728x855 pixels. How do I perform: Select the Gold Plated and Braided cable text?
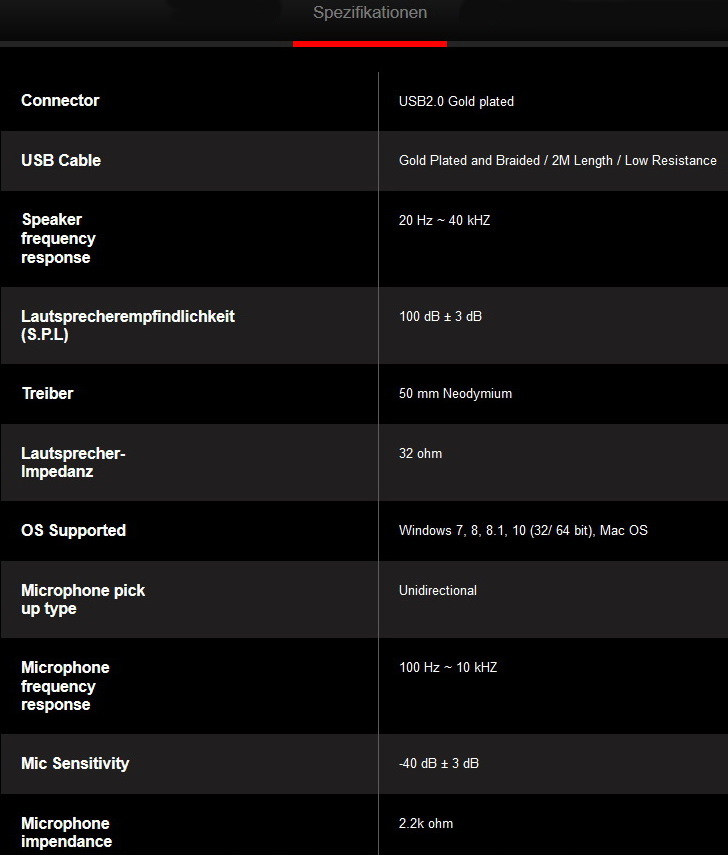tap(557, 160)
